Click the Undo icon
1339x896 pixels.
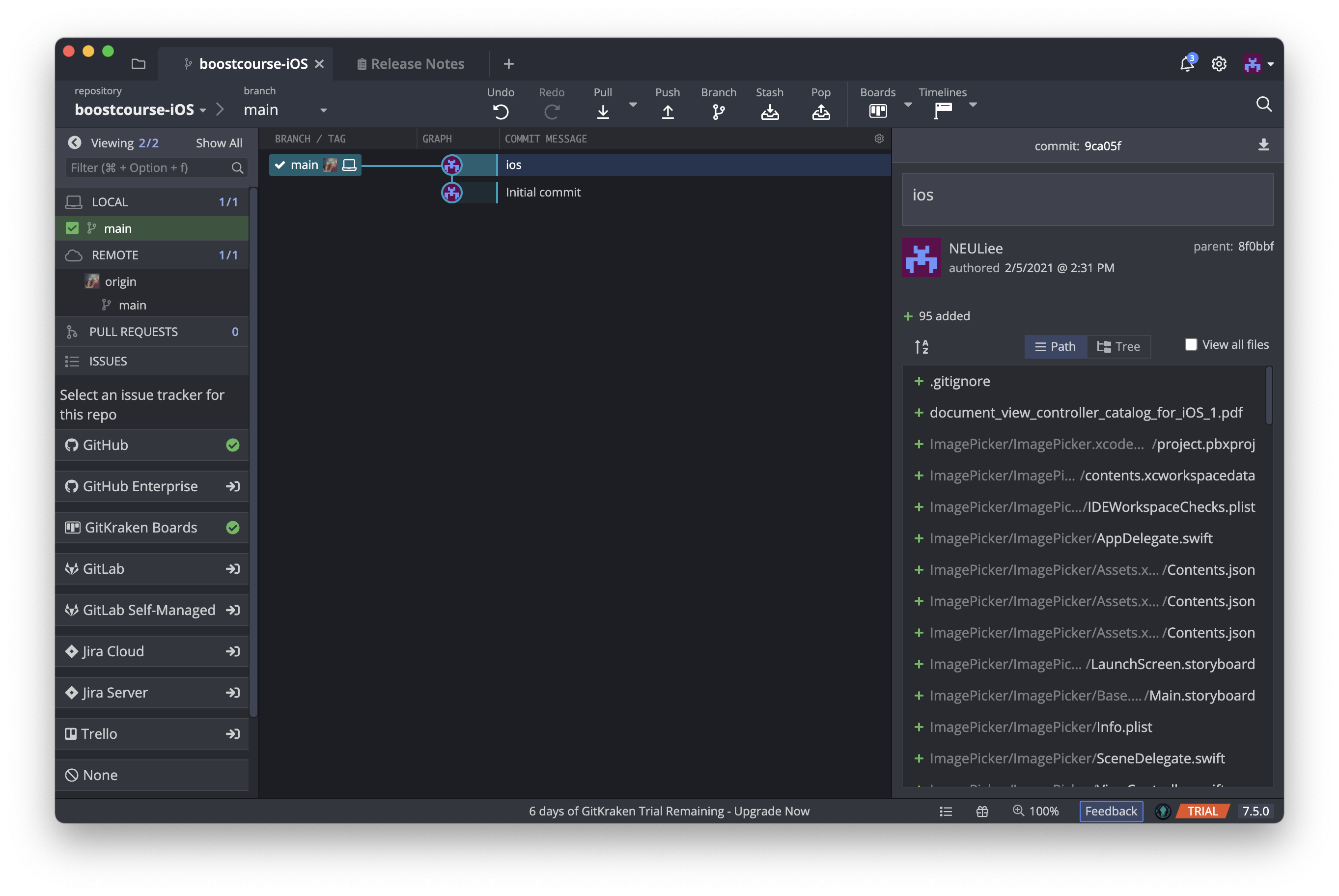click(501, 112)
